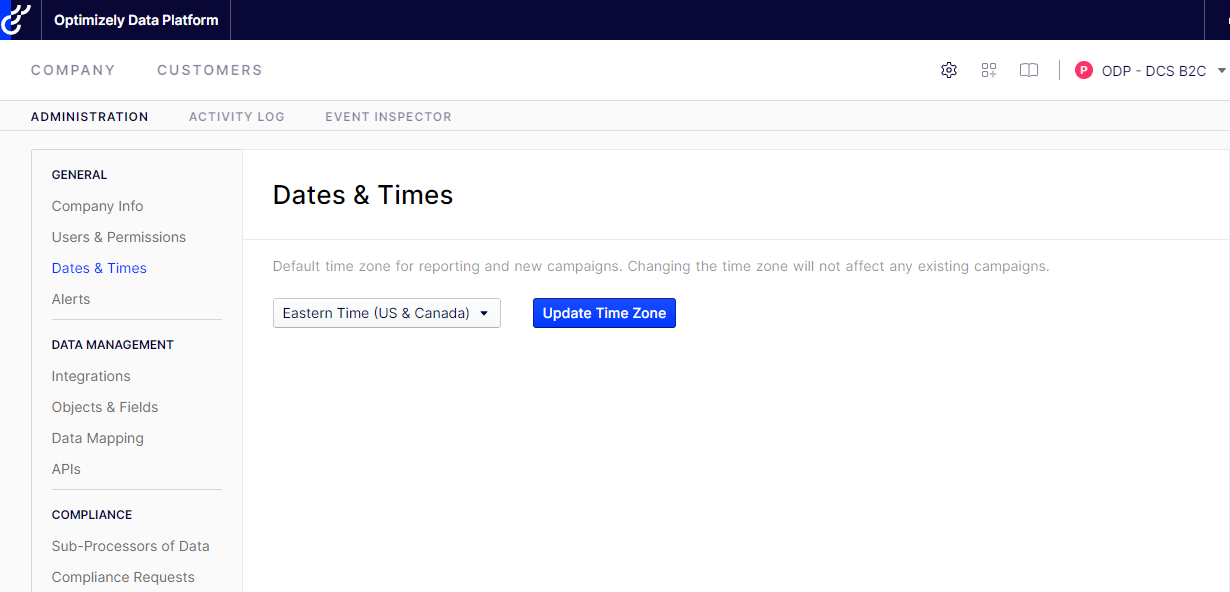Image resolution: width=1230 pixels, height=592 pixels.
Task: Open the Customers menu
Action: coord(210,70)
